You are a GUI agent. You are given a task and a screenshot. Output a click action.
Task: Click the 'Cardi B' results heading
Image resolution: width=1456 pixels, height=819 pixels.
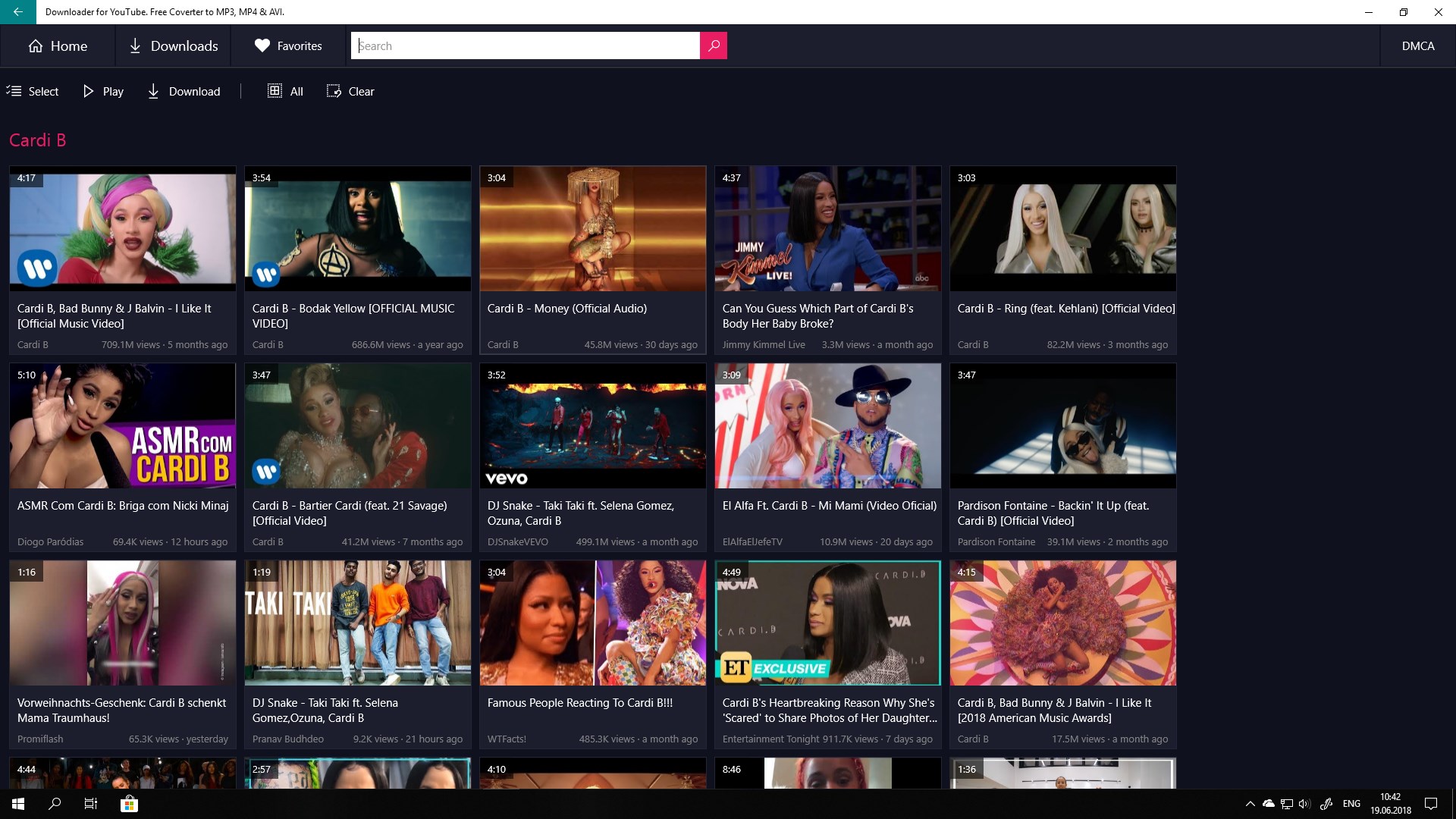38,140
